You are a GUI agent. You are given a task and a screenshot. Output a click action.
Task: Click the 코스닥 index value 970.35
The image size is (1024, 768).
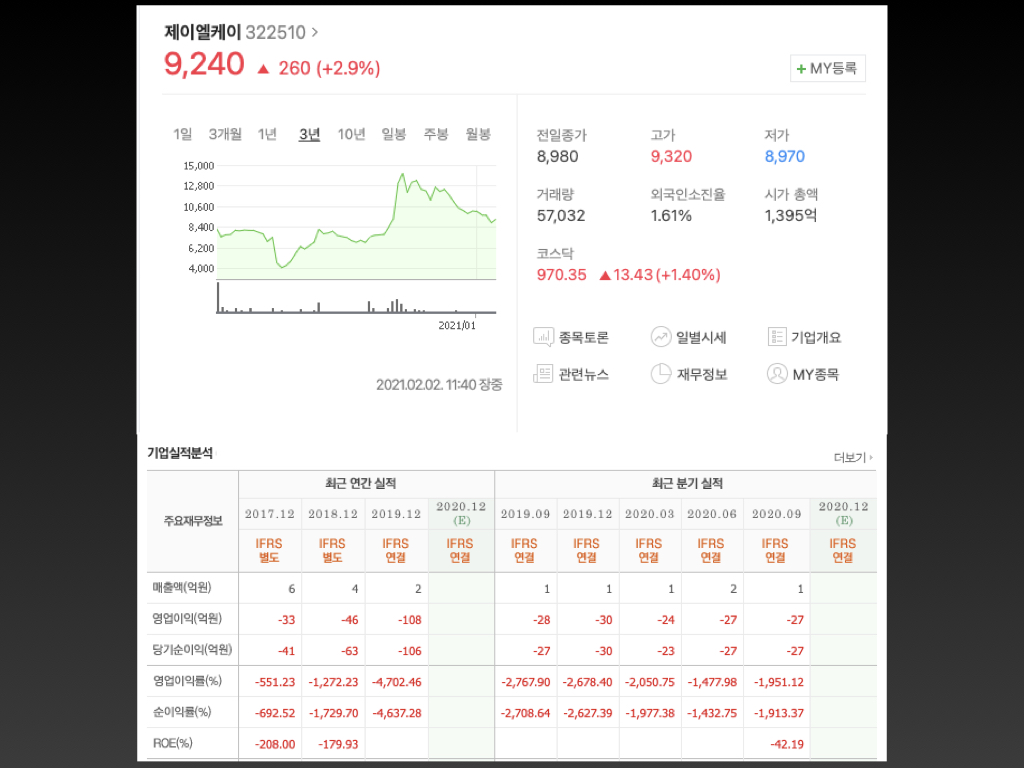pos(562,275)
